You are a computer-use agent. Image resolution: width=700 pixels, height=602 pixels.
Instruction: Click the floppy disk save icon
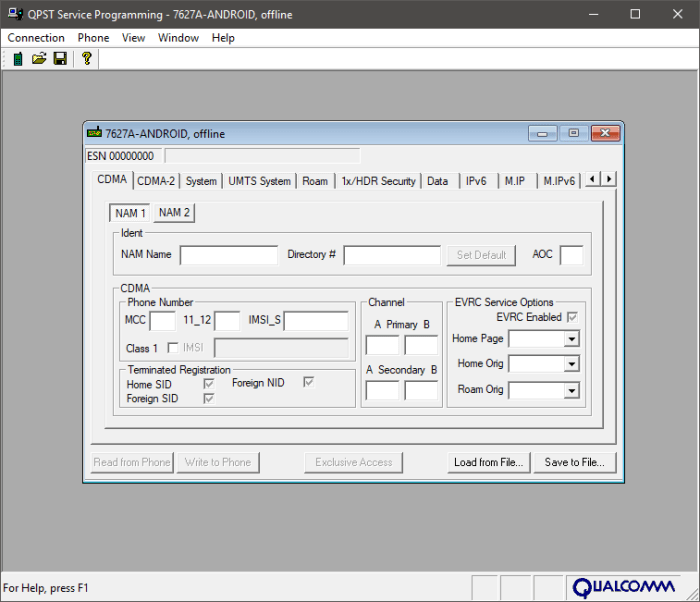(60, 59)
